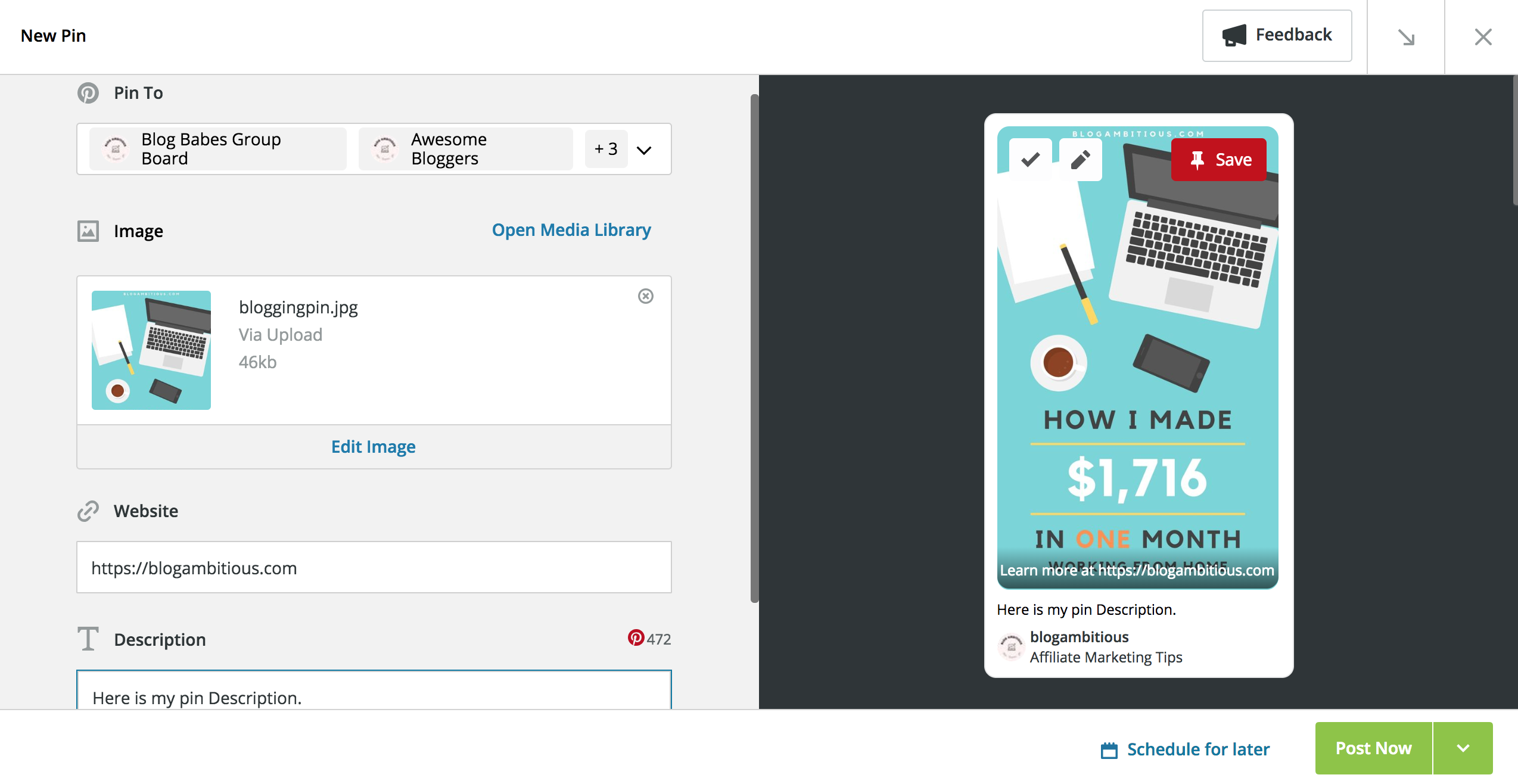Screen dimensions: 1518x784
Task: Expand the Post Now options chevron
Action: pyautogui.click(x=1462, y=747)
